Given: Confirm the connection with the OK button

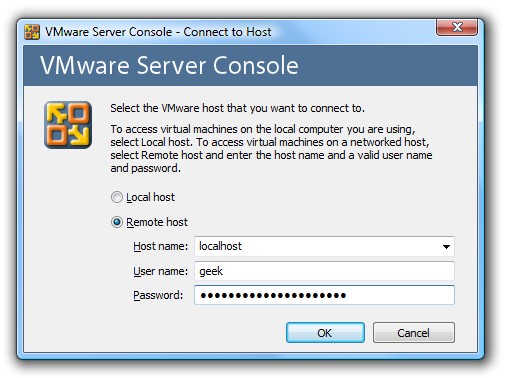Looking at the screenshot, I should click(x=325, y=333).
